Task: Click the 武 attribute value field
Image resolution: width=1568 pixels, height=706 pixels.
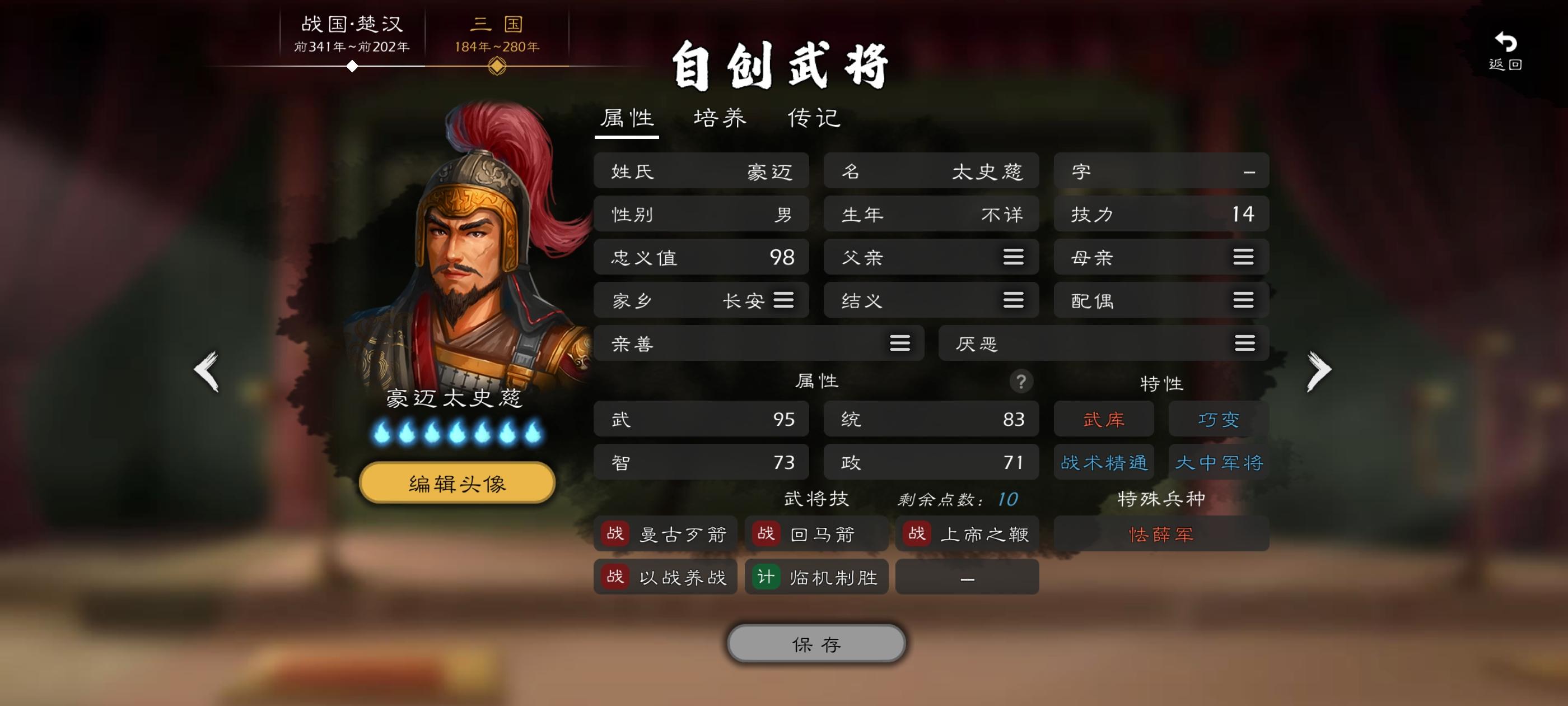Action: pos(701,419)
